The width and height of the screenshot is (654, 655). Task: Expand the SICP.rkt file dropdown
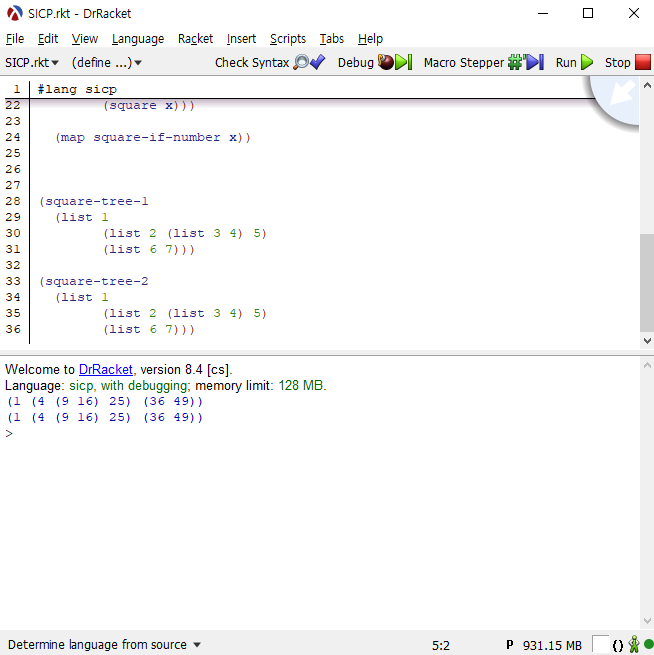32,62
